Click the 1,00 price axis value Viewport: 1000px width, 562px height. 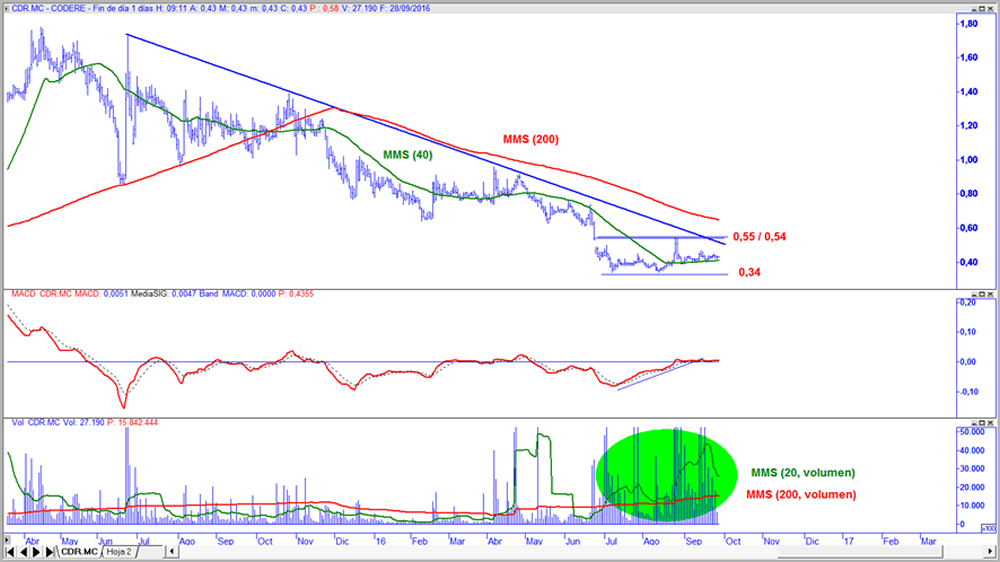point(969,159)
